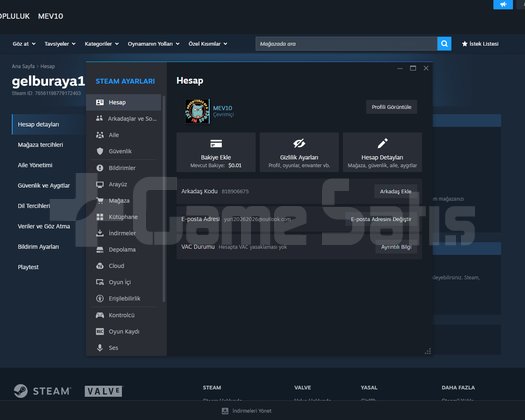Select Bildirim Ayarları menu item
525x420 pixels.
coord(38,247)
